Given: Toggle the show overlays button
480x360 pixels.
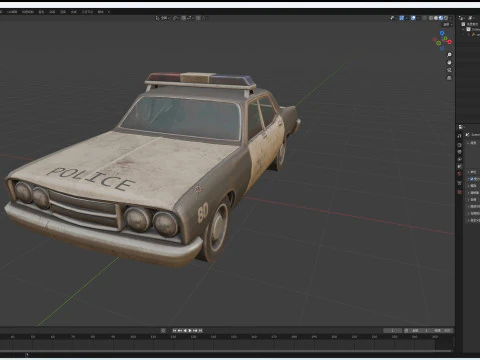Looking at the screenshot, I should pyautogui.click(x=413, y=18).
